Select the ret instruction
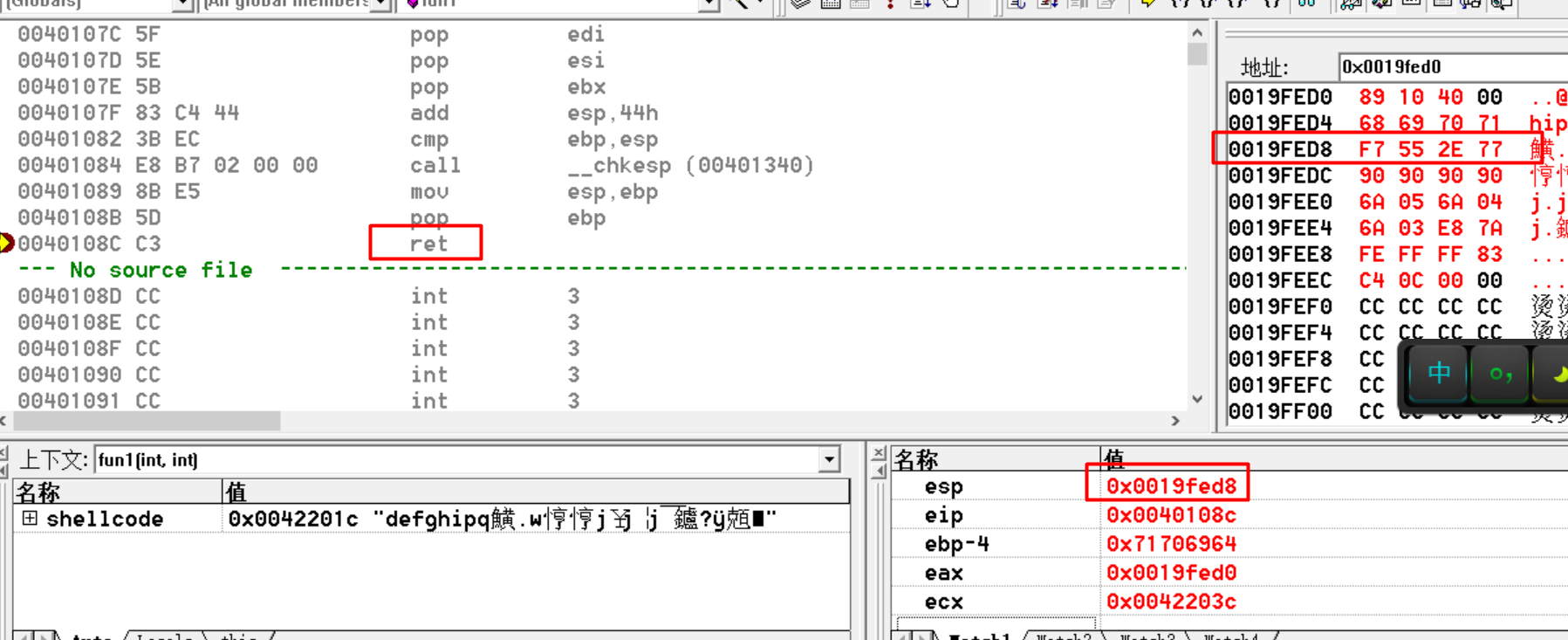This screenshot has height=640, width=1568. (428, 244)
